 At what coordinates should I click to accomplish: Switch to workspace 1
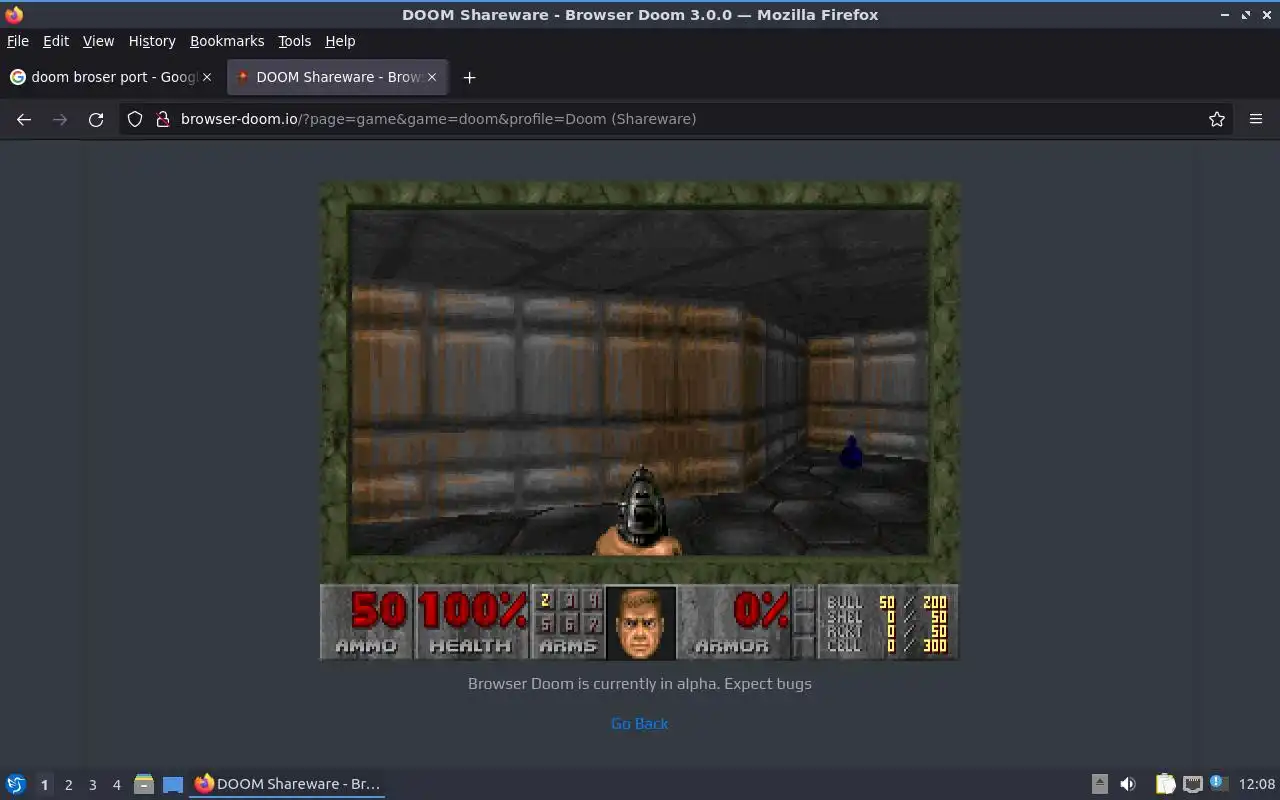44,785
